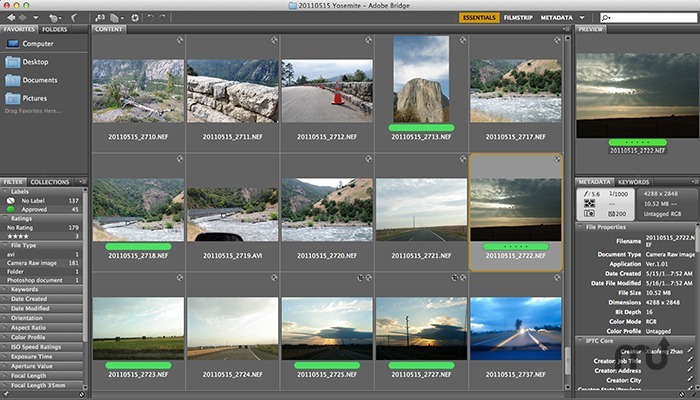Click the settings badge on 20110515_2722.NEF thumbnail
This screenshot has height=400, width=700.
click(x=557, y=159)
